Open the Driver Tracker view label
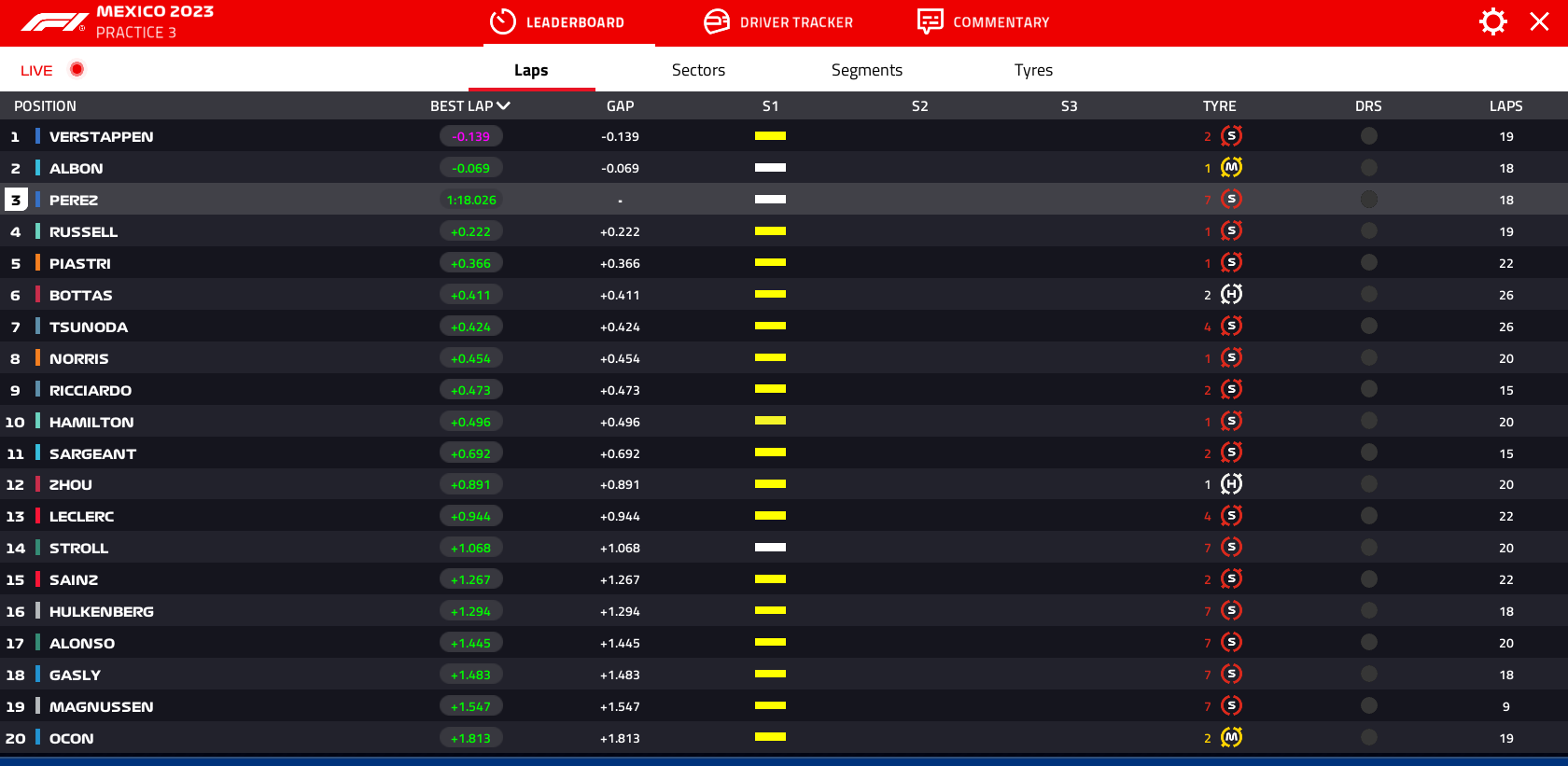This screenshot has width=1568, height=766. click(796, 22)
